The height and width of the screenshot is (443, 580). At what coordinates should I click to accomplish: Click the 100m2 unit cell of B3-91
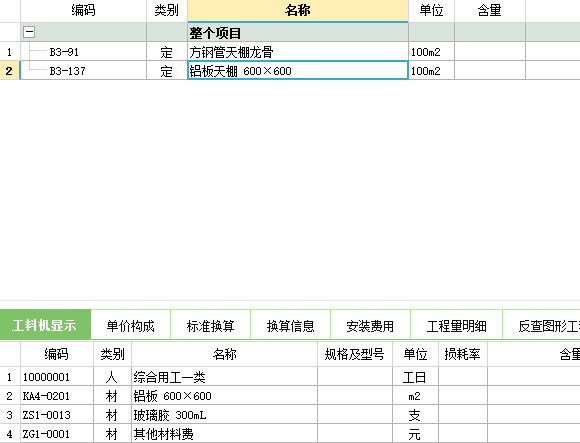[x=431, y=52]
